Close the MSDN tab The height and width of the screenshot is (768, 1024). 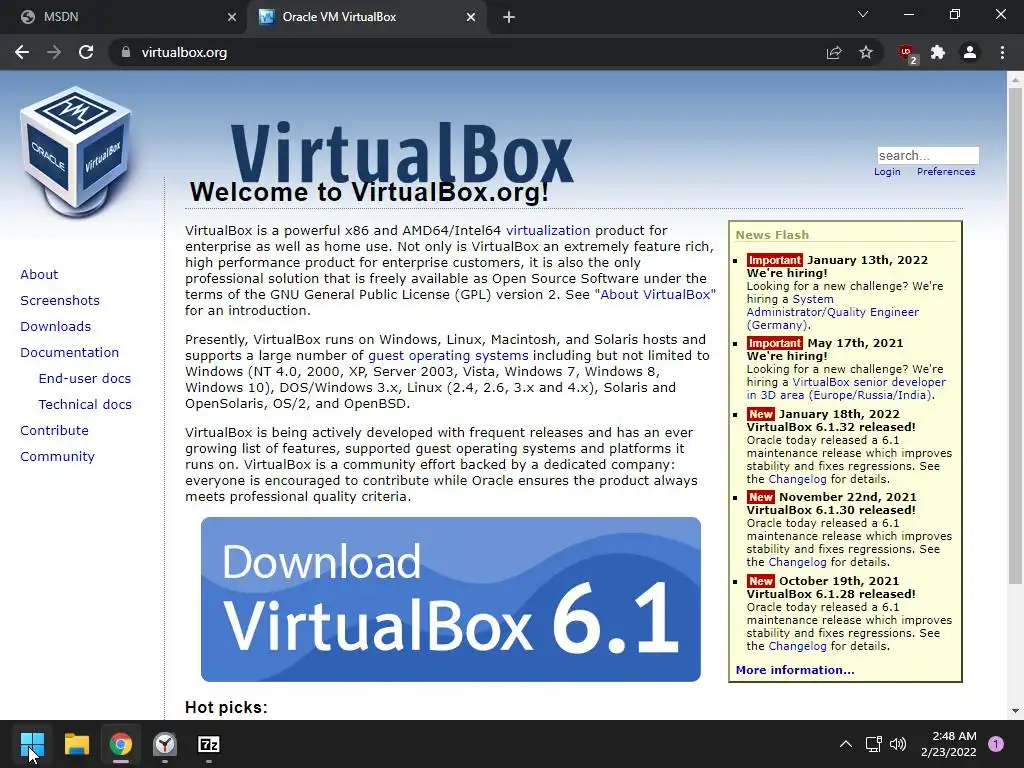point(232,17)
